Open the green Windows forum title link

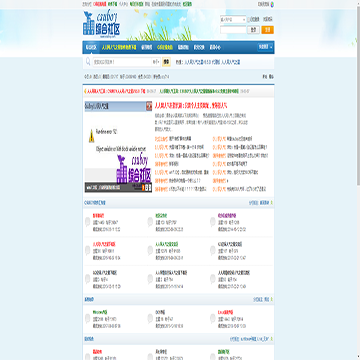pos(100,312)
